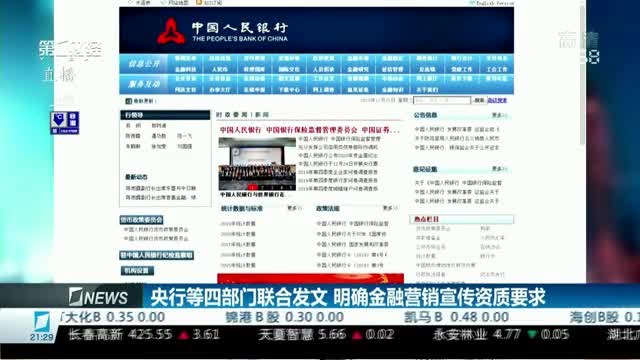Screen dimensions: 640x360
Task: Expand 更多 next to 公告信息
Action: [x=499, y=116]
